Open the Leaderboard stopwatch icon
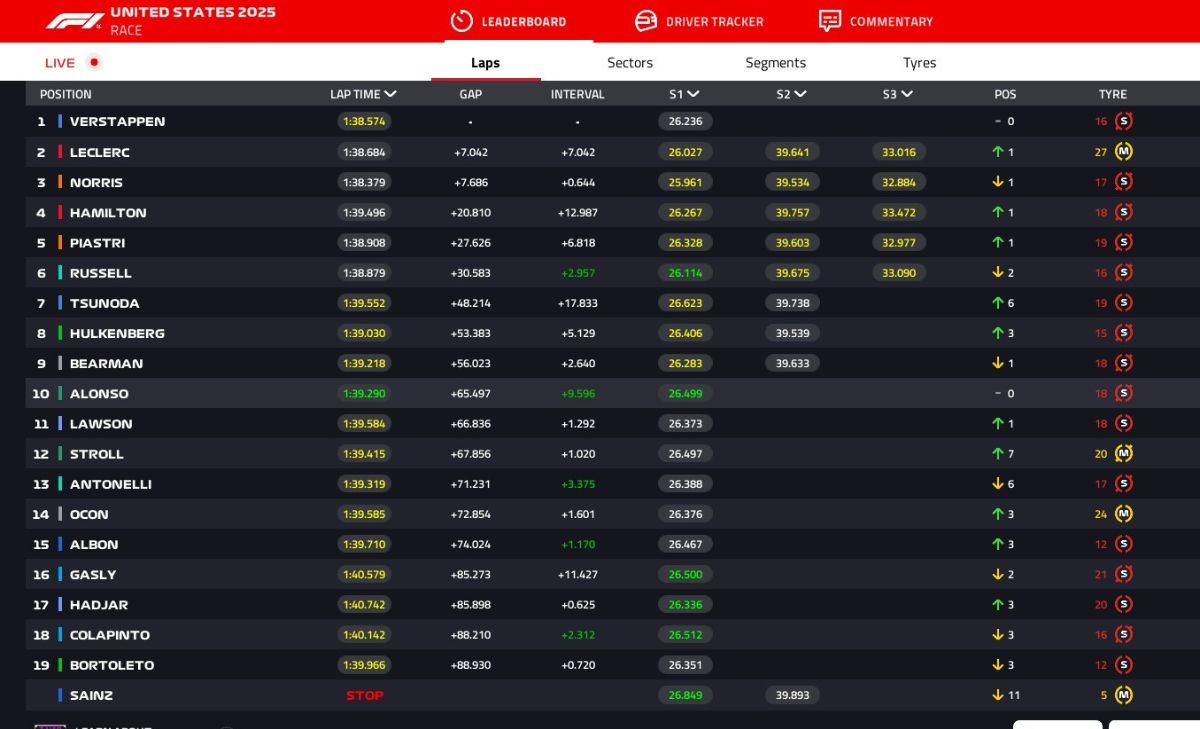The image size is (1200, 729). click(x=461, y=21)
